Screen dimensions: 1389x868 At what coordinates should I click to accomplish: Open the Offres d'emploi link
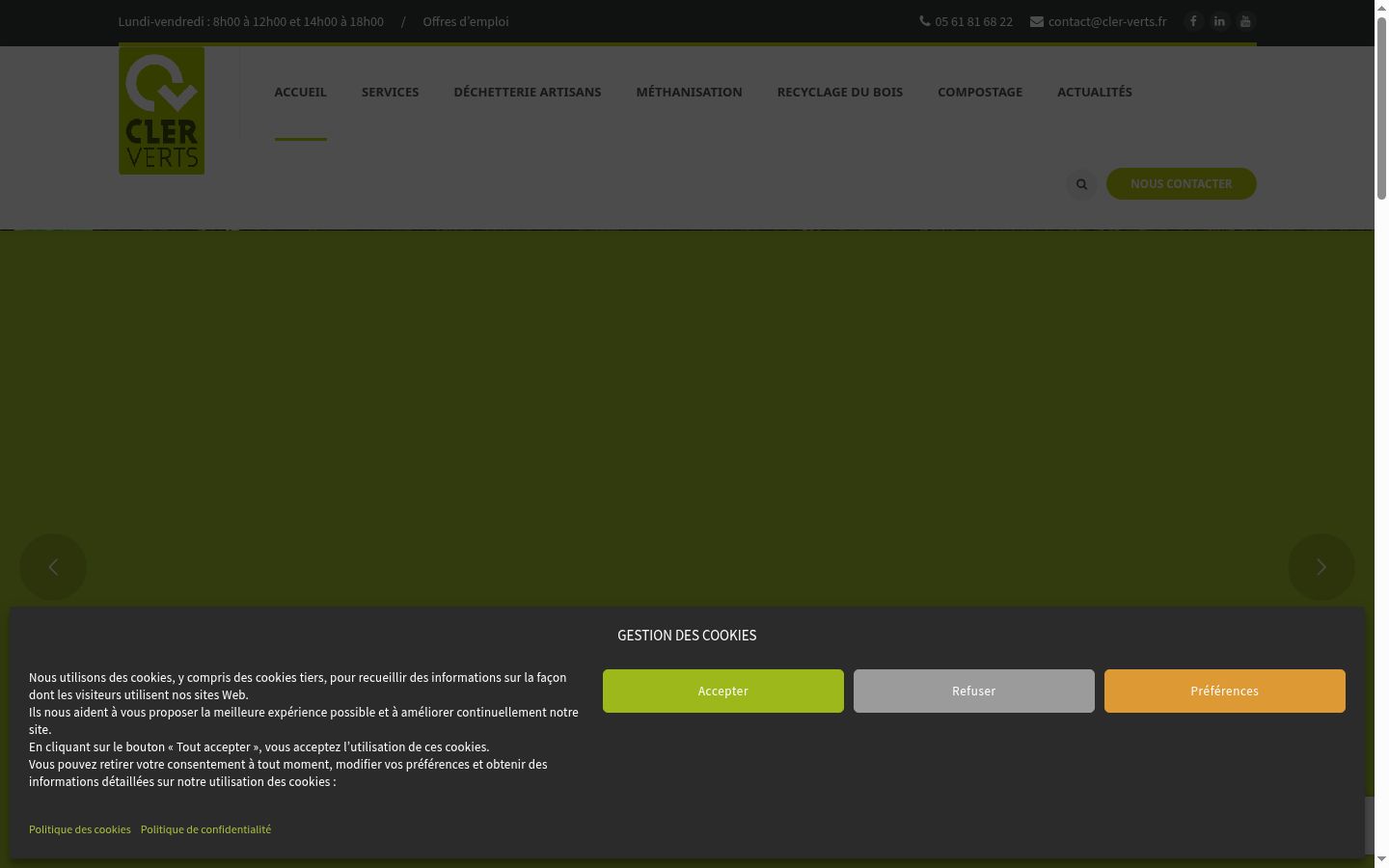[x=466, y=21]
